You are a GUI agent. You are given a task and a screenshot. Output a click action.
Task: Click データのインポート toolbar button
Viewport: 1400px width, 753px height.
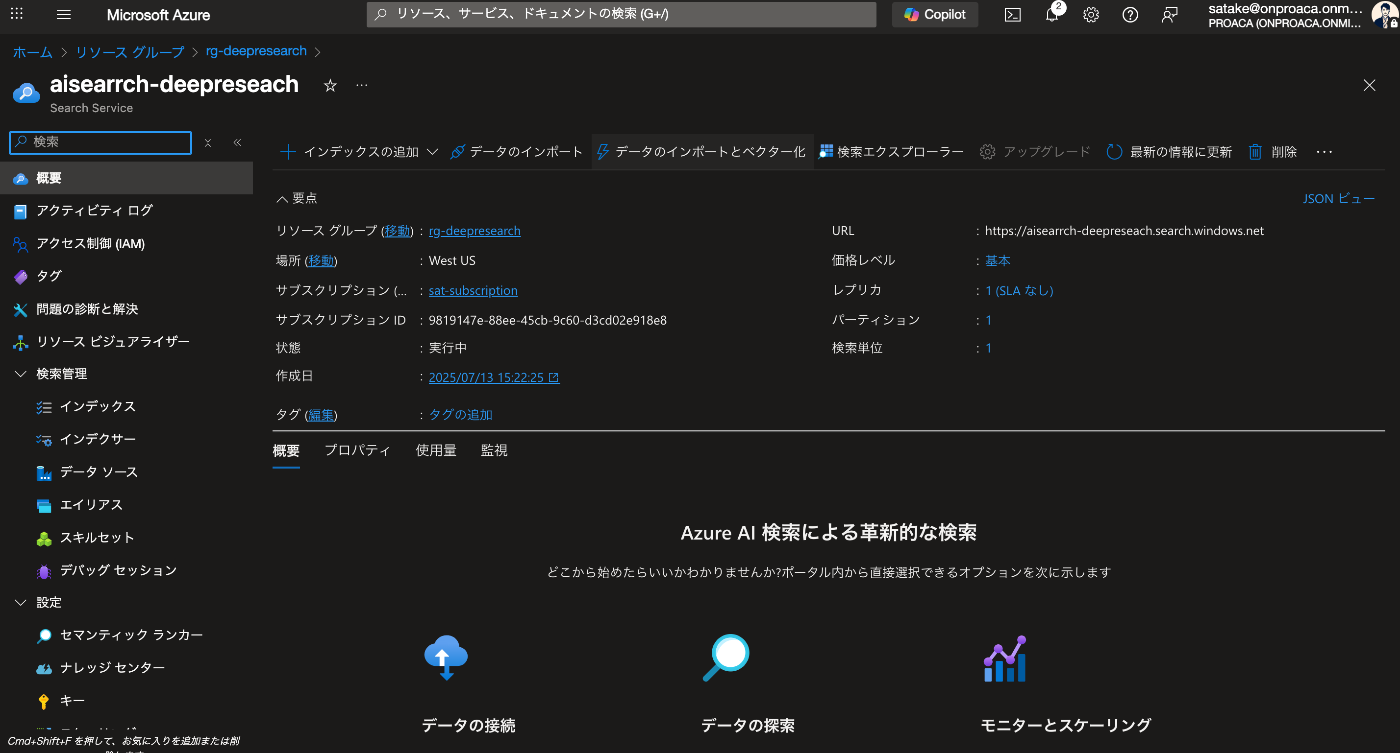(516, 152)
